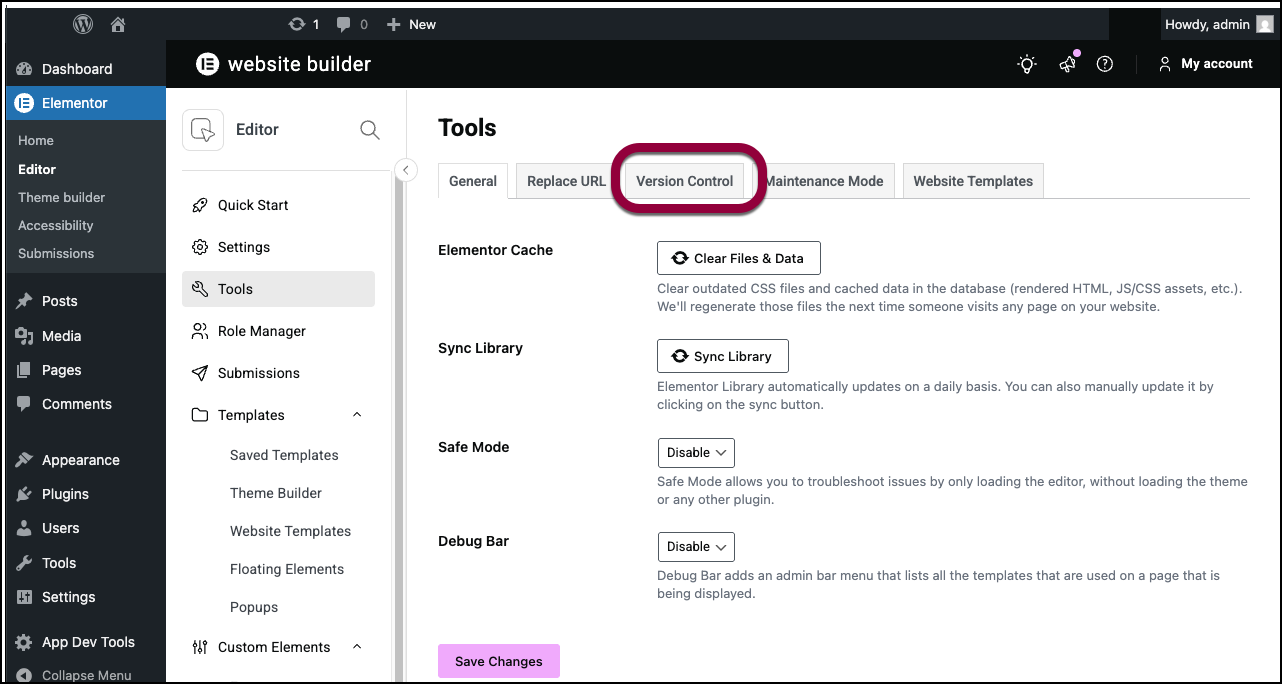Click the Templates folder icon

tap(200, 415)
